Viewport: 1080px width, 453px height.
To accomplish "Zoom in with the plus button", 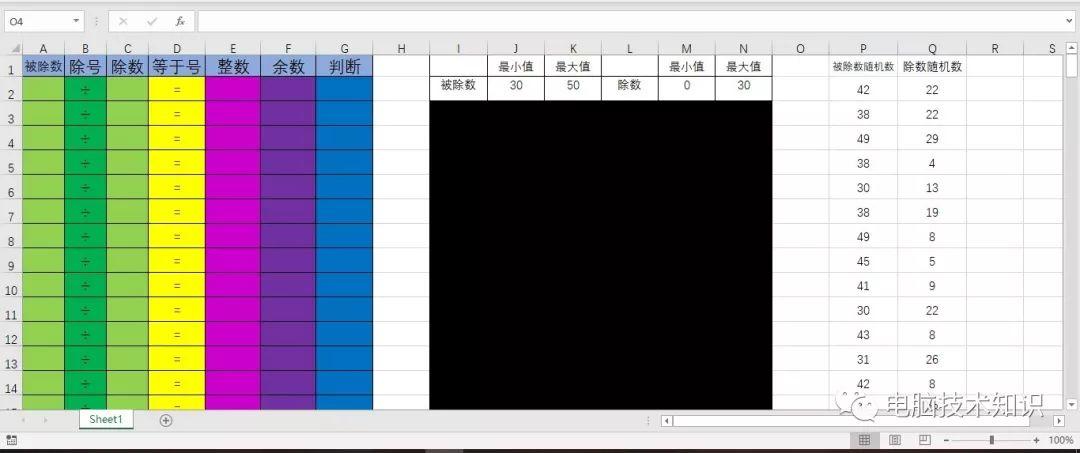I will (x=1036, y=440).
